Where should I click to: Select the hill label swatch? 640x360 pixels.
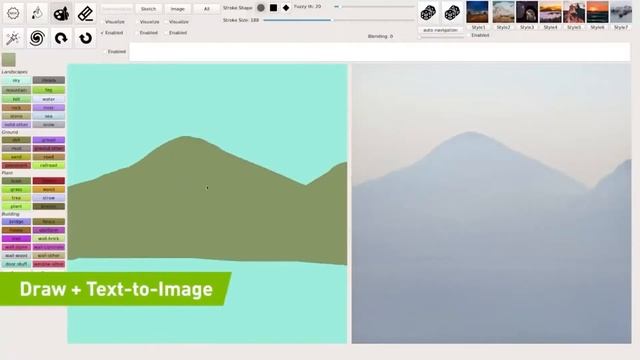(x=16, y=99)
